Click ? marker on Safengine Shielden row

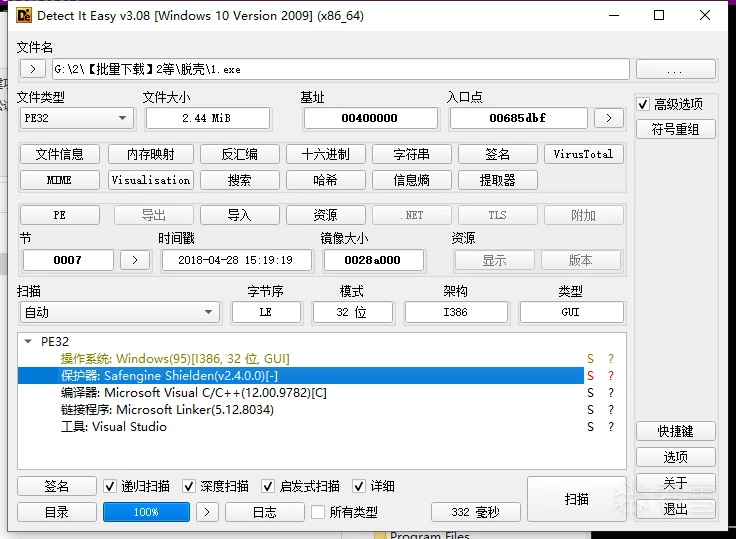(x=611, y=376)
